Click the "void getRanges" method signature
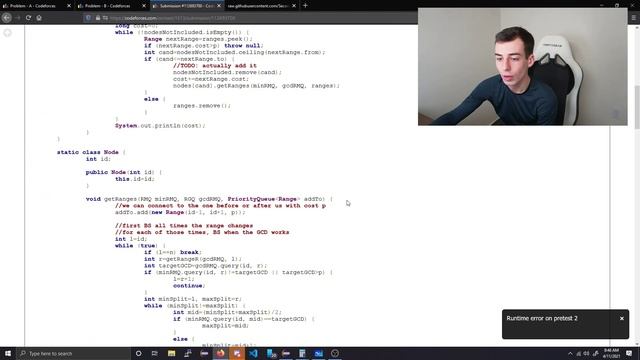 [x=209, y=199]
